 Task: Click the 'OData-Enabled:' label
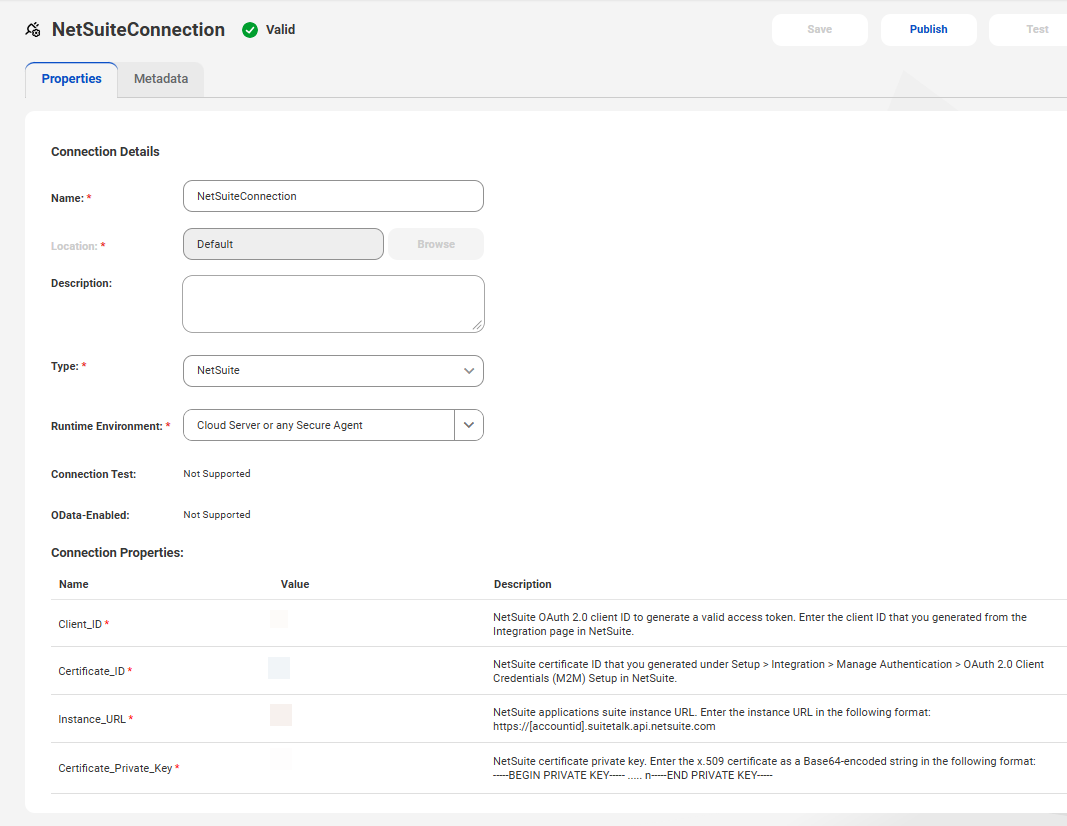[90, 516]
